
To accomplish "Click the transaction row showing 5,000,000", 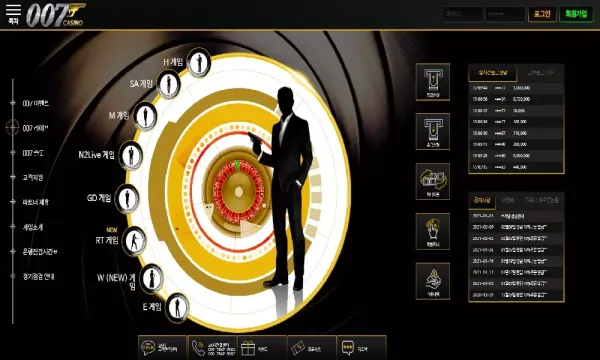I will (x=516, y=156).
